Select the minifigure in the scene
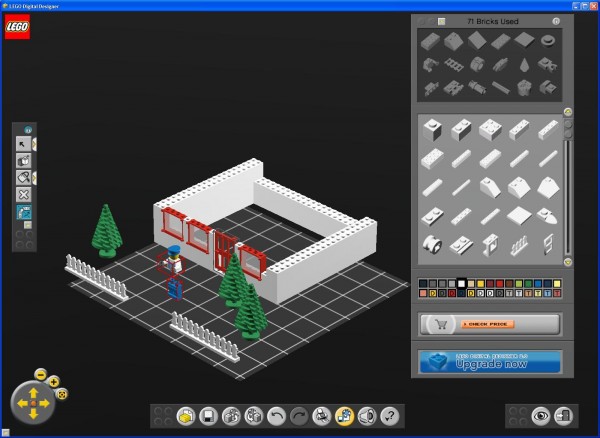600x438 pixels. click(x=173, y=259)
